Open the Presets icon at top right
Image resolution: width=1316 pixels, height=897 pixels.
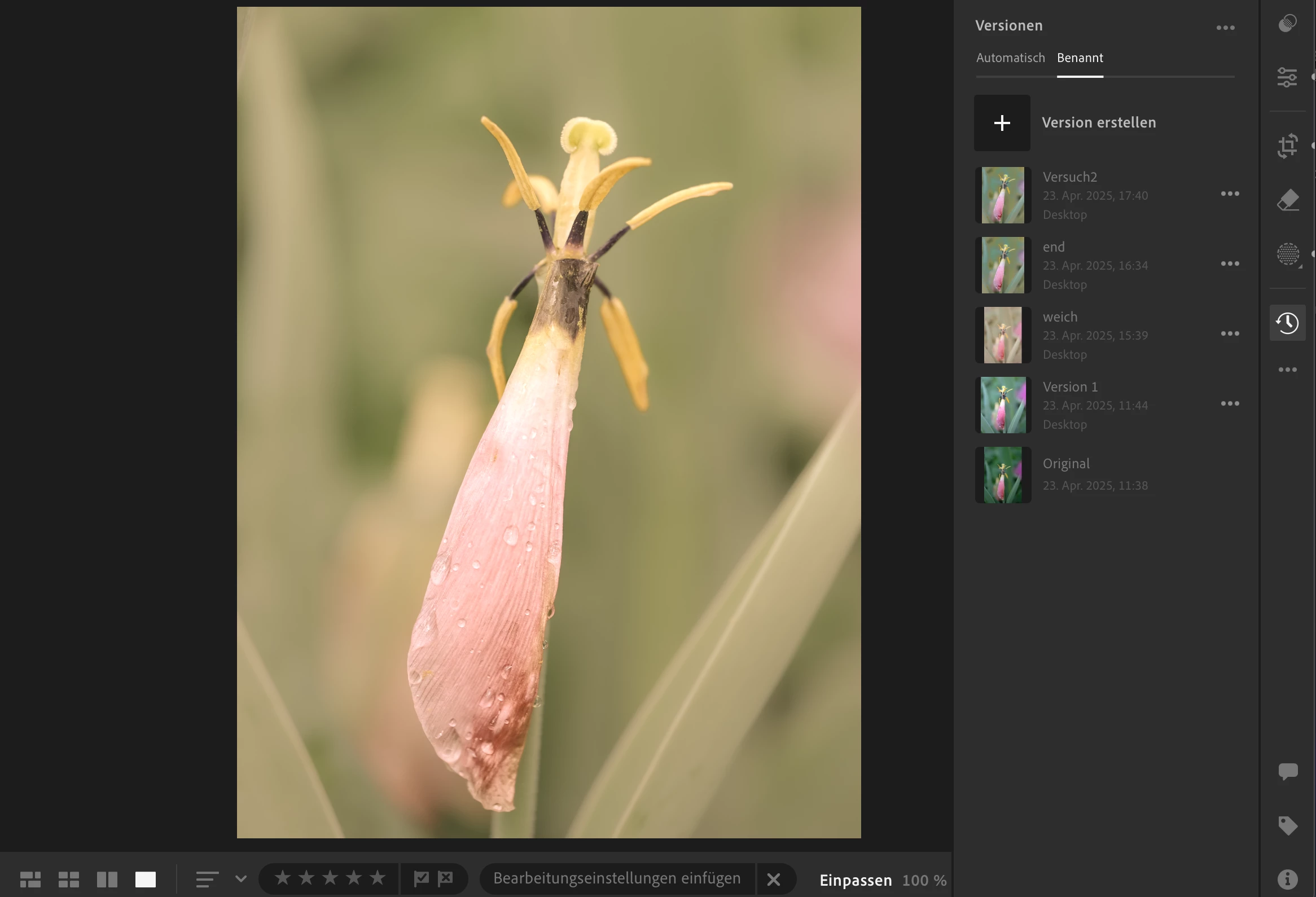pos(1287,23)
